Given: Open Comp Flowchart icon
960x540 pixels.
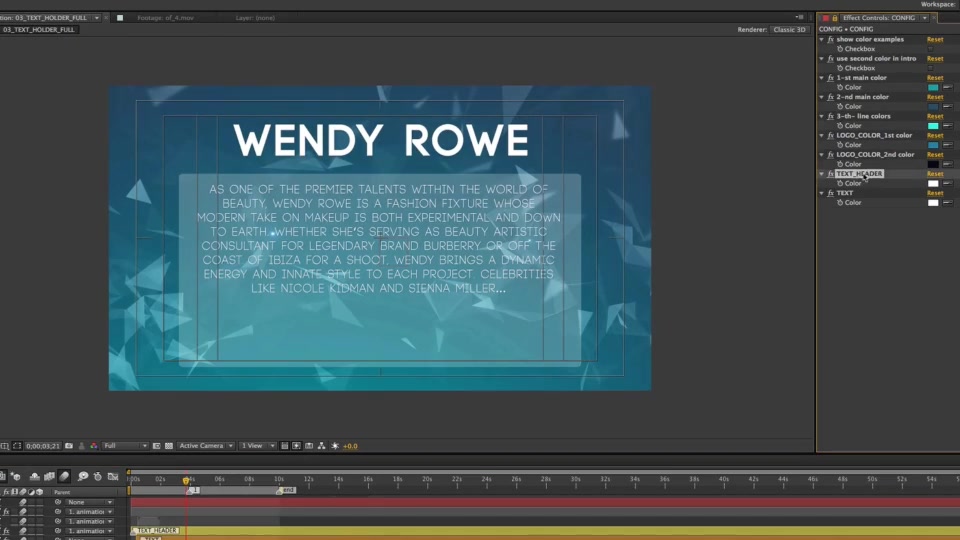Looking at the screenshot, I should 321,446.
